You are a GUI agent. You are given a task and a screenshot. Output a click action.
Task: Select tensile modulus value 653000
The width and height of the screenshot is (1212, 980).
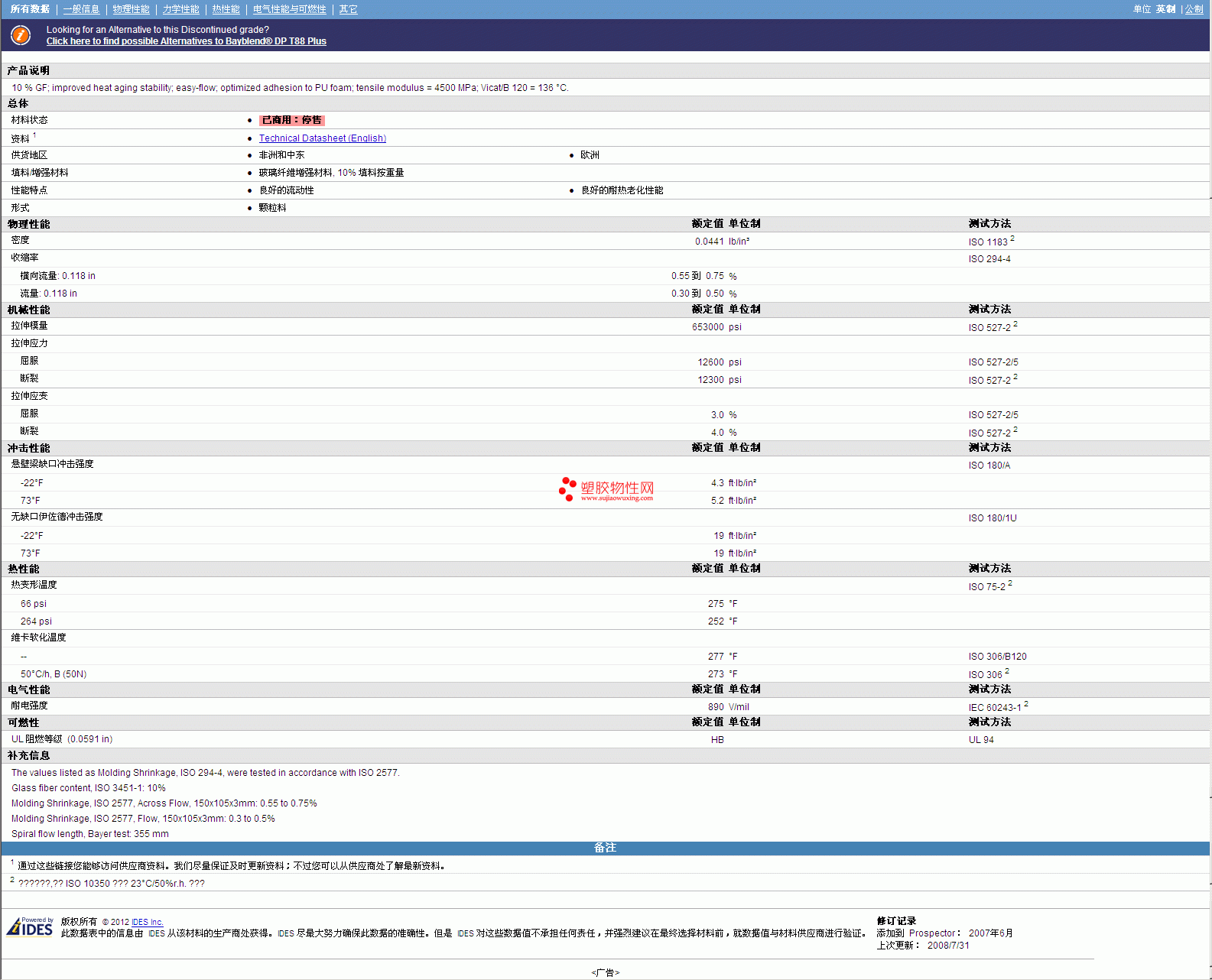707,327
